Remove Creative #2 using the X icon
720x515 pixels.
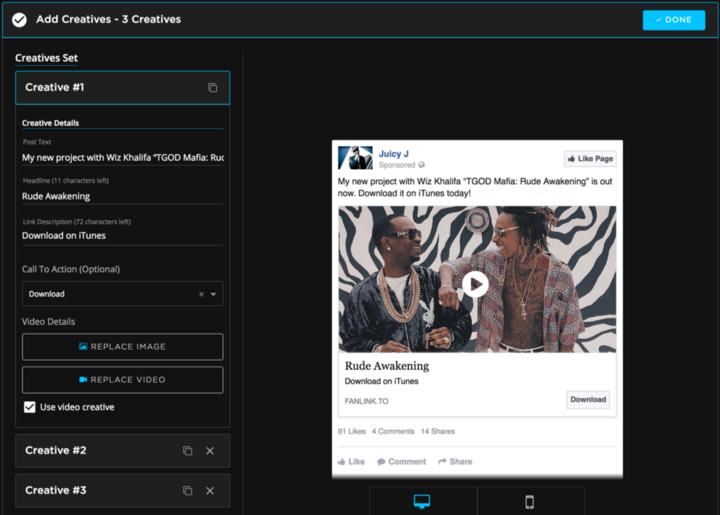210,451
